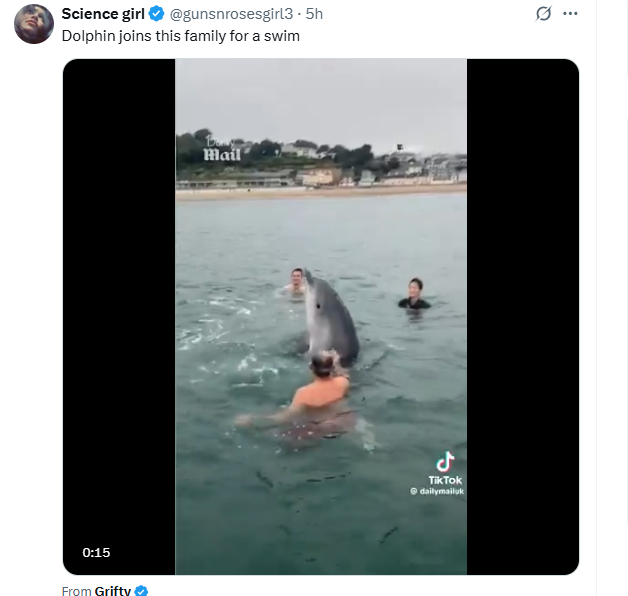Viewport: 628px width, 596px height.
Task: Play the video by clicking the dolphin
Action: tap(329, 317)
